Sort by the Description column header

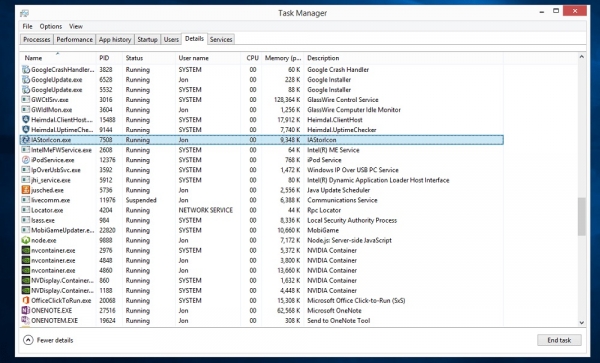(x=404, y=58)
